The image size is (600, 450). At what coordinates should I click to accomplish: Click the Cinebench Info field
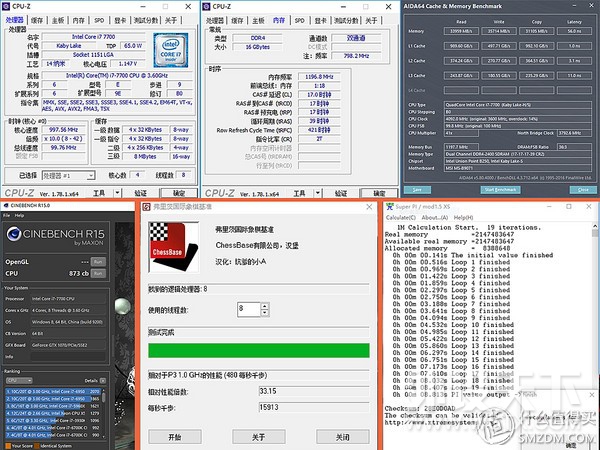pos(68,357)
